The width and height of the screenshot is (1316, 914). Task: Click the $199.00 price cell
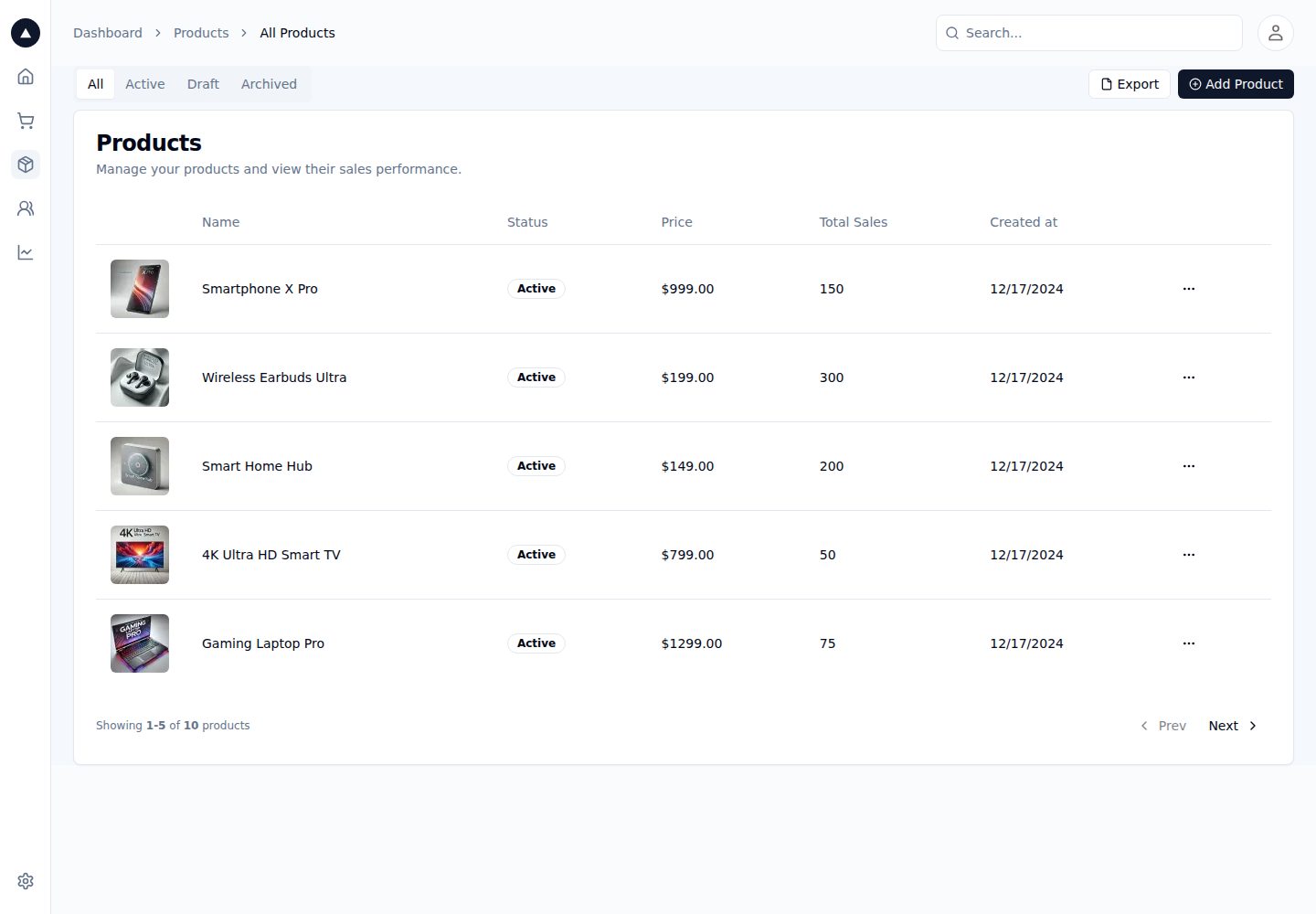tap(687, 377)
